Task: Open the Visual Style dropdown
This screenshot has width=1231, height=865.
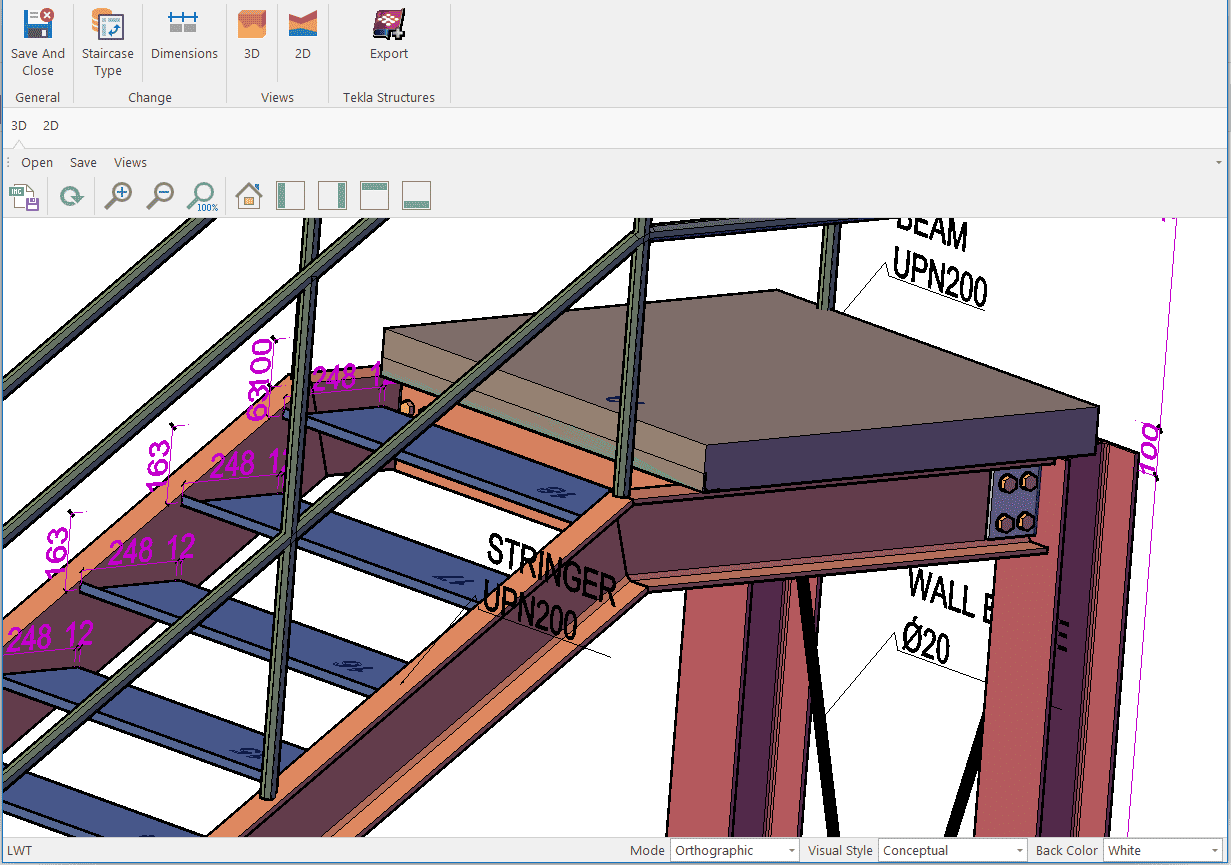Action: tap(1019, 851)
